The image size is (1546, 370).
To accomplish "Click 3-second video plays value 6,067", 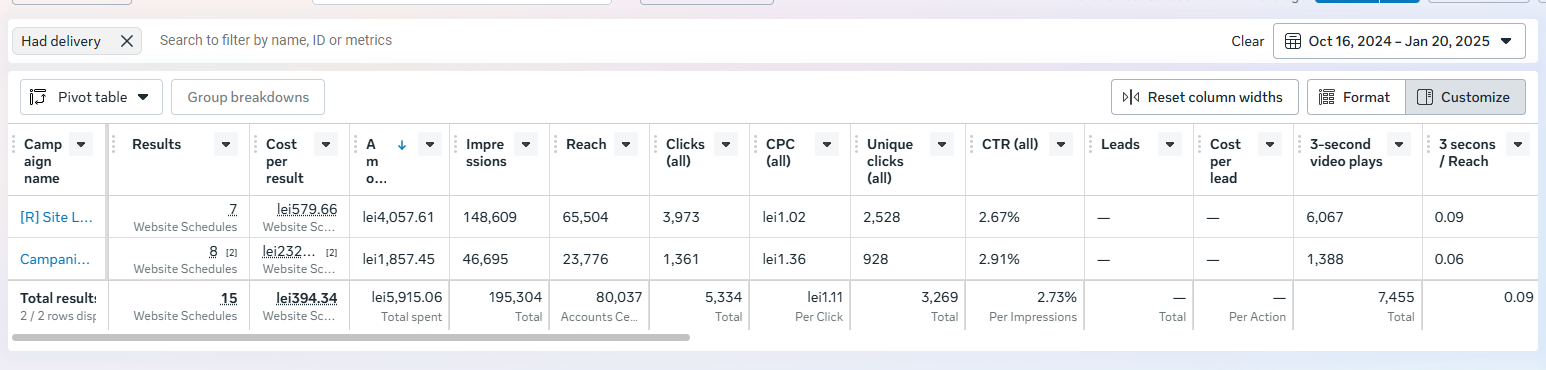I will [x=1326, y=217].
